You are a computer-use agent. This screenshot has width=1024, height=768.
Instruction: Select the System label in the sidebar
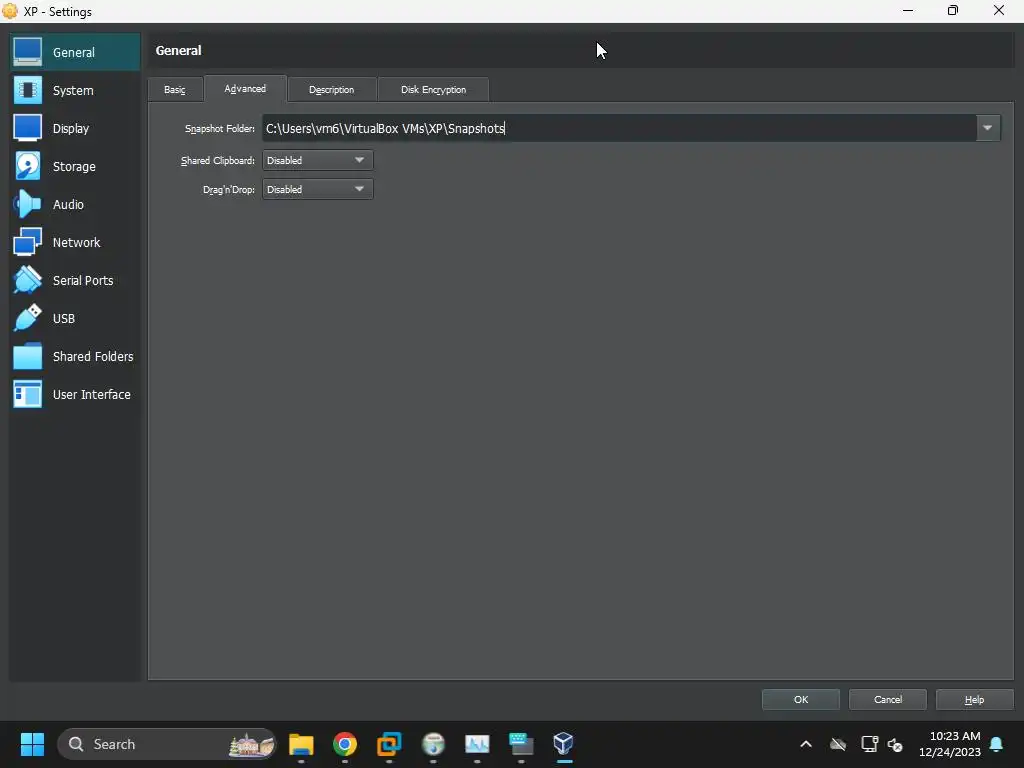(73, 91)
